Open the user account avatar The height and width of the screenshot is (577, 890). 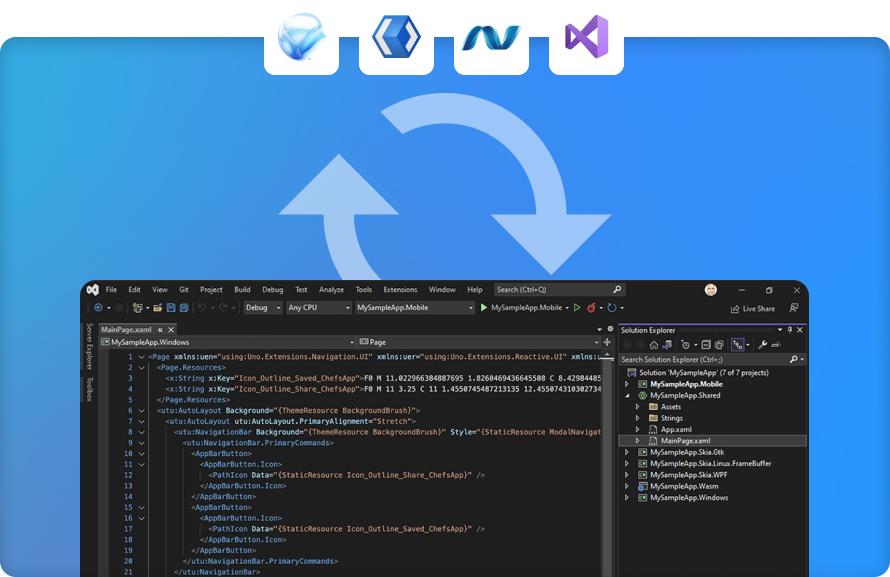pyautogui.click(x=711, y=290)
